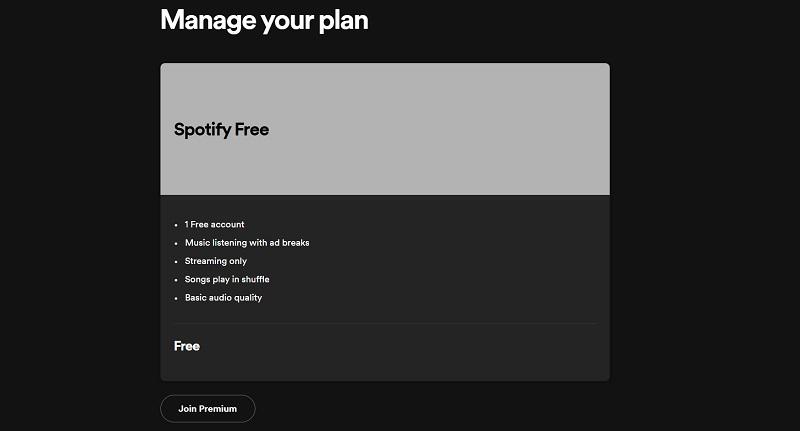Click the '1 Free account' feature text
The height and width of the screenshot is (431, 800).
[214, 224]
